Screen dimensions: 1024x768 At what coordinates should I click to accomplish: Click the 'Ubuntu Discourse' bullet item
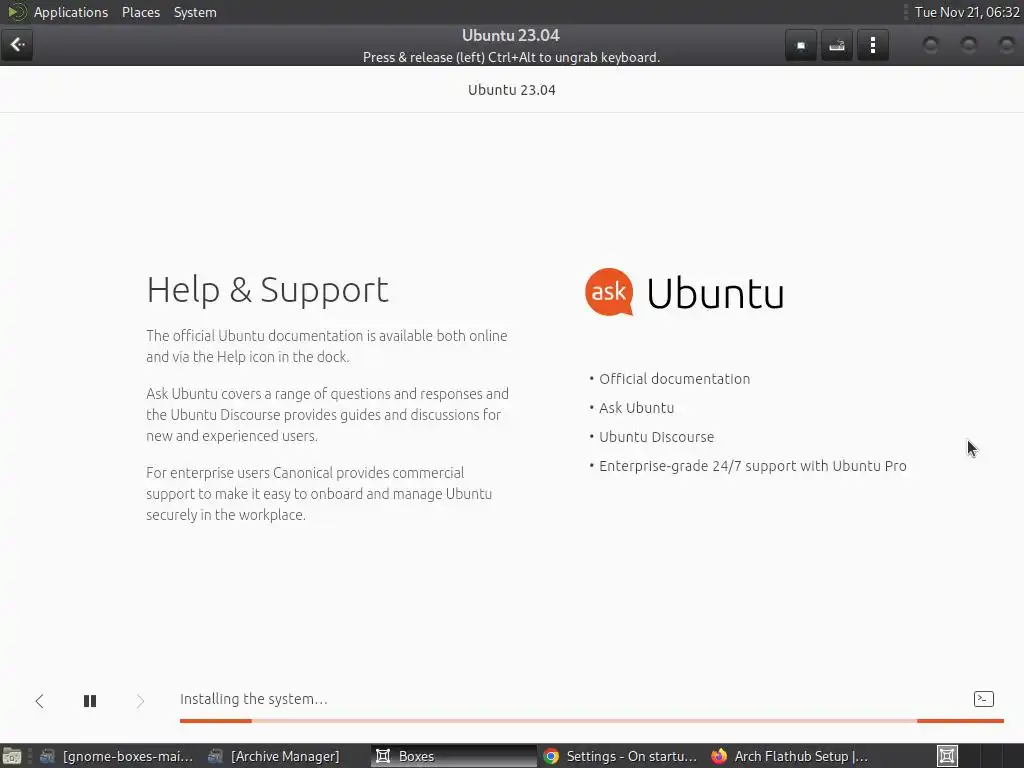[x=656, y=437]
